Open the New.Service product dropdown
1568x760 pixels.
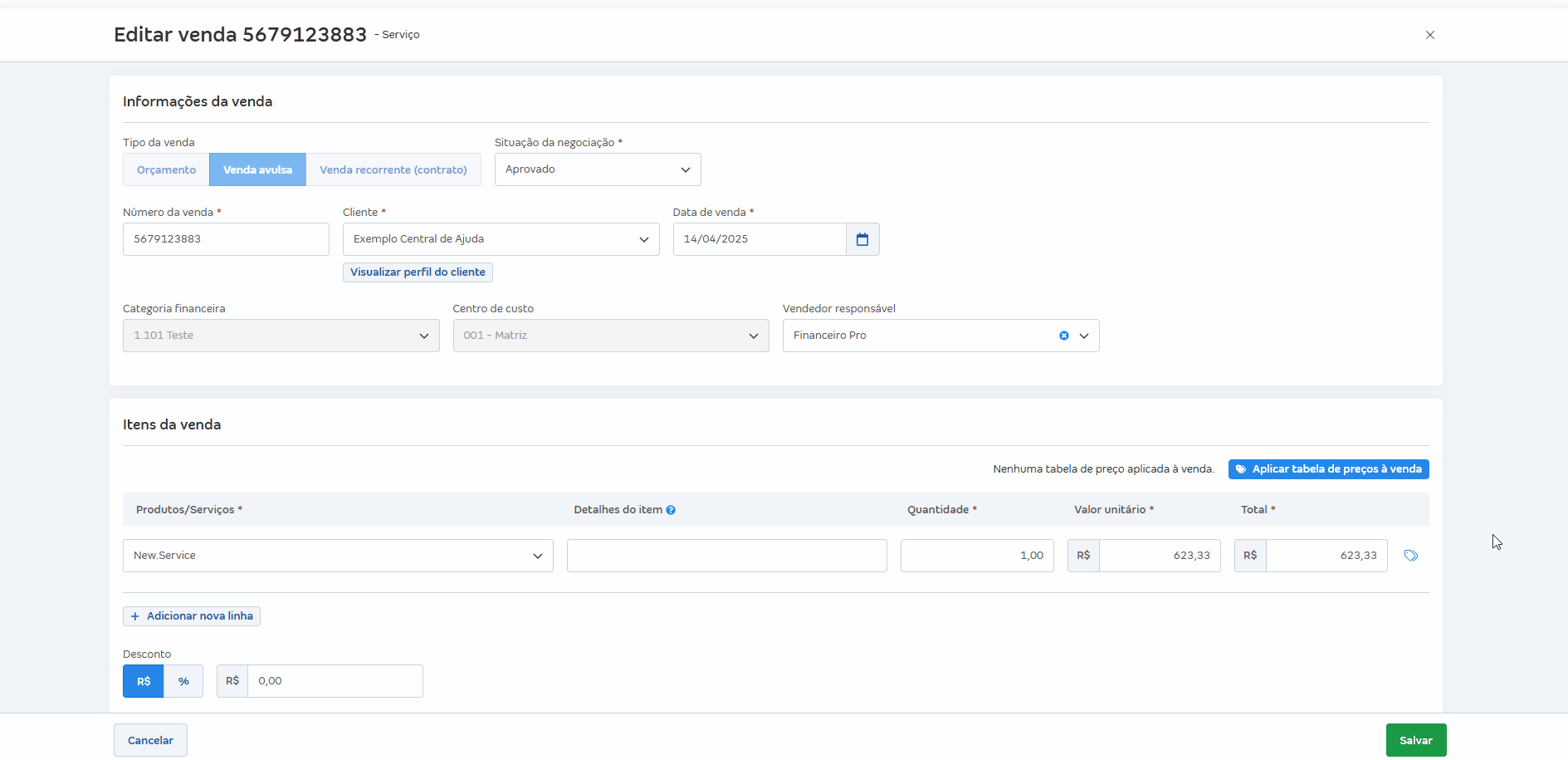338,556
